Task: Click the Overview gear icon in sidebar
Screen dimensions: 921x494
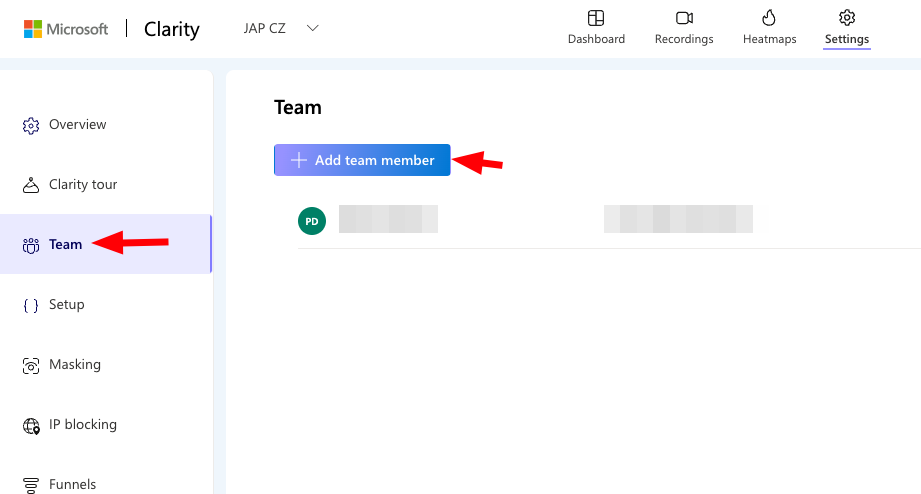Action: click(31, 126)
